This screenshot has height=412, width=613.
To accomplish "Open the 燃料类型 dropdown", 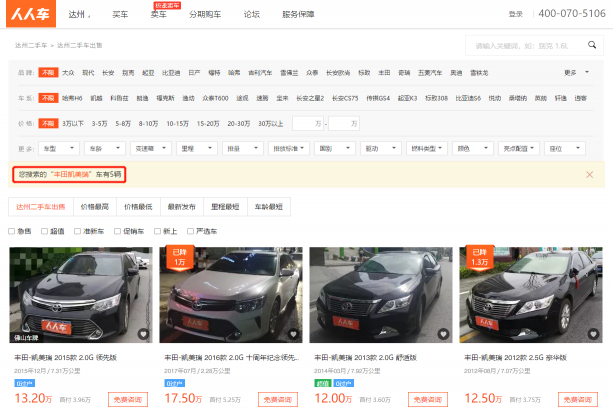I will (427, 149).
